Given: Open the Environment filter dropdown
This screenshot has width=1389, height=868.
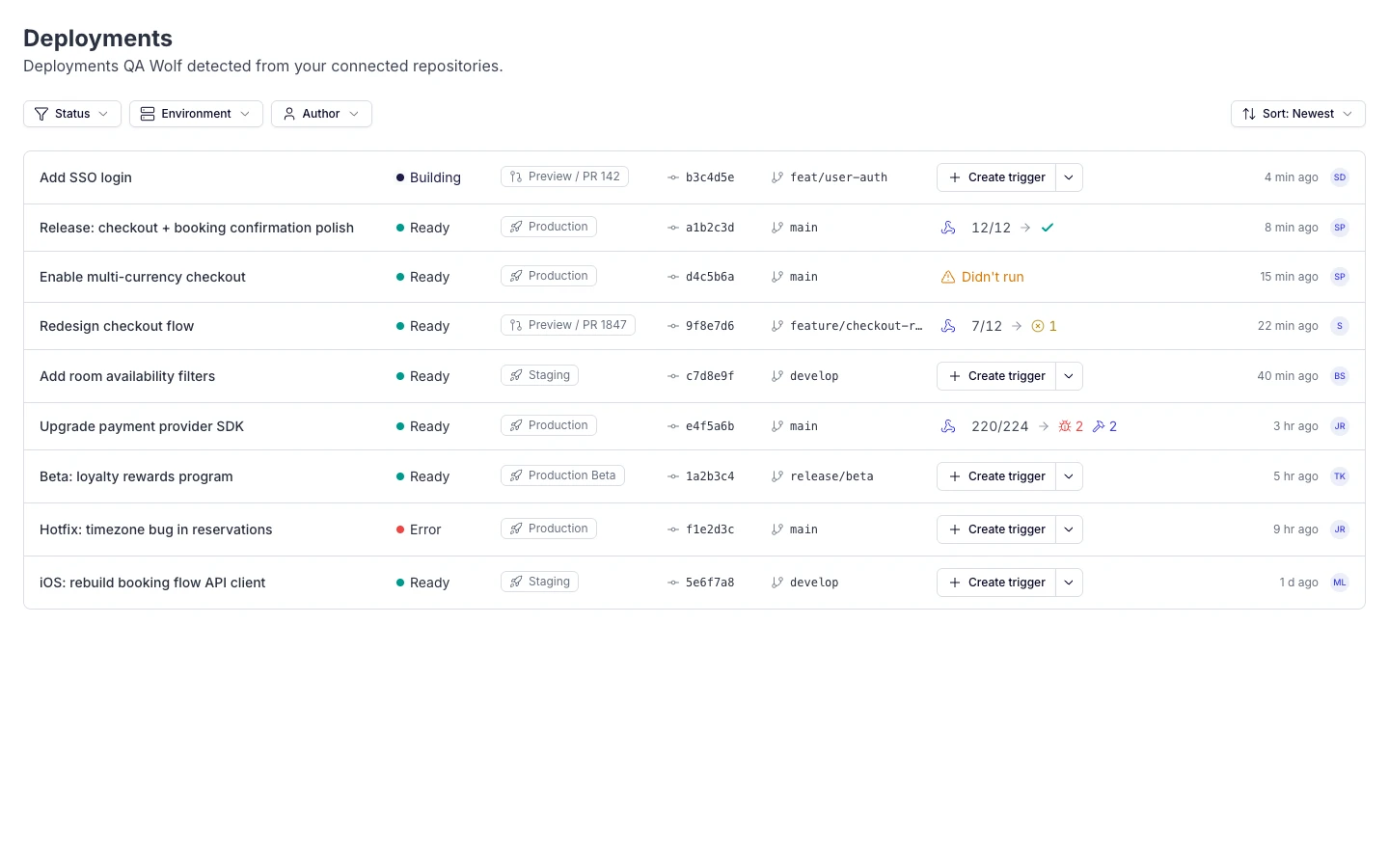Looking at the screenshot, I should 196,114.
